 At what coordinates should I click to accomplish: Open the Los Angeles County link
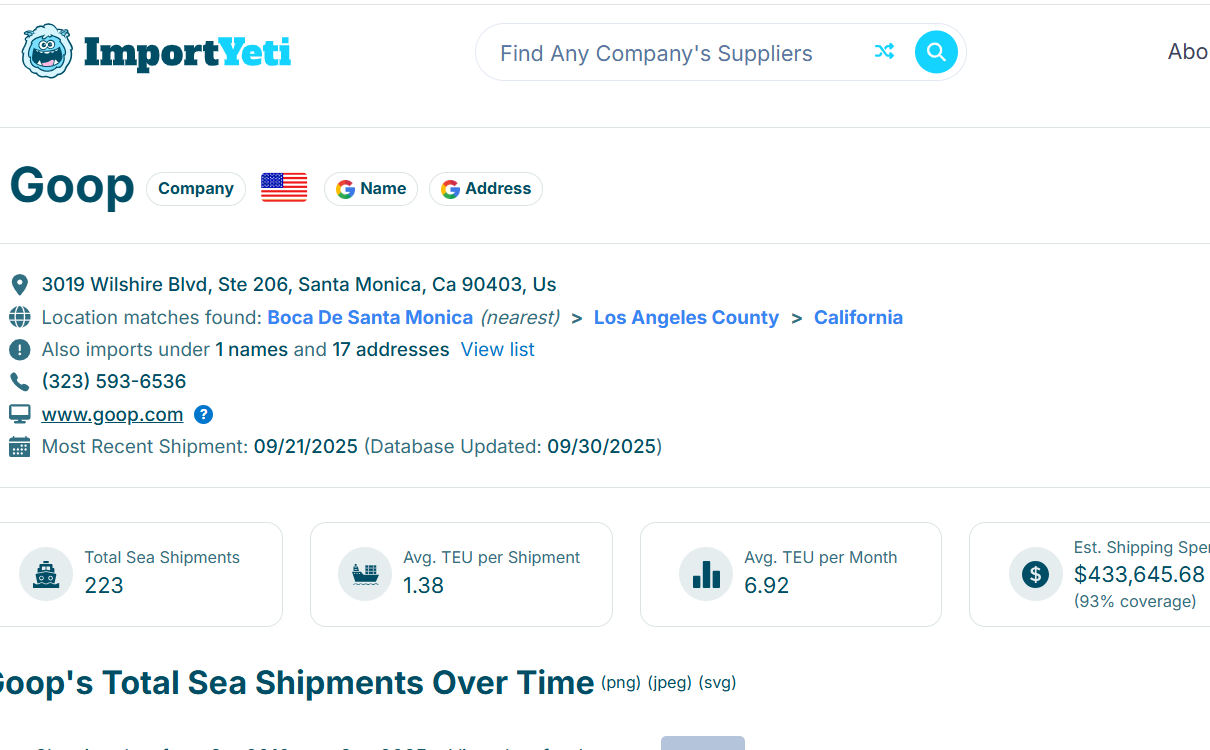coord(686,317)
